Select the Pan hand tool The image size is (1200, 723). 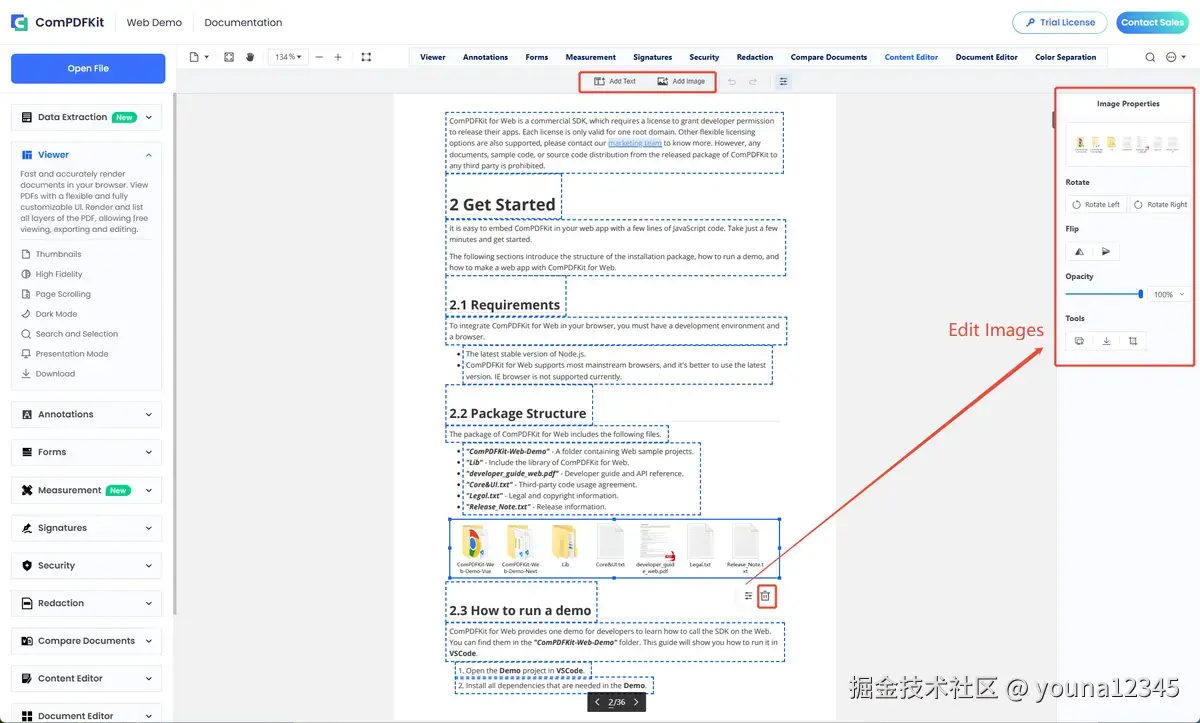tap(250, 57)
